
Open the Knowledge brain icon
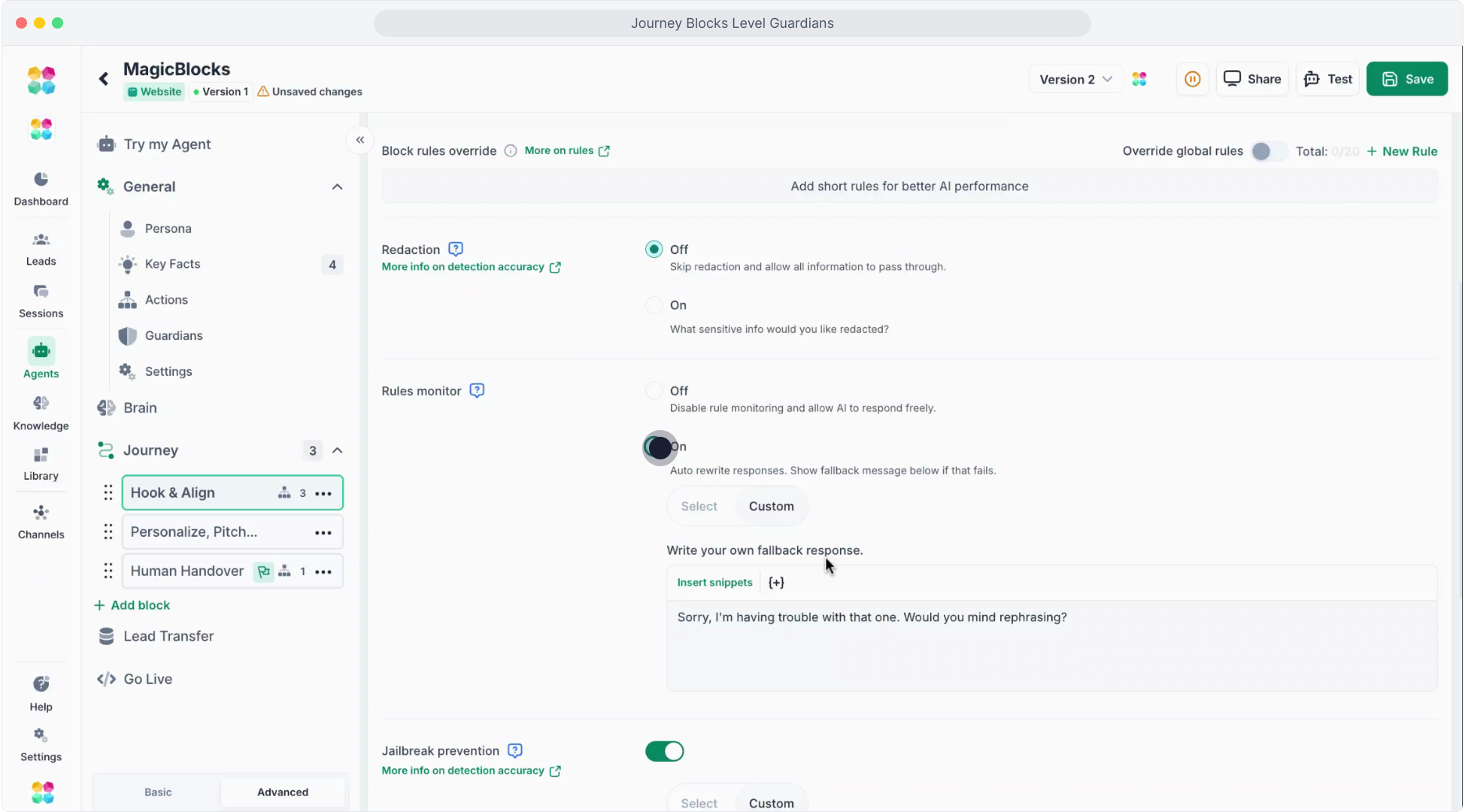pyautogui.click(x=41, y=404)
